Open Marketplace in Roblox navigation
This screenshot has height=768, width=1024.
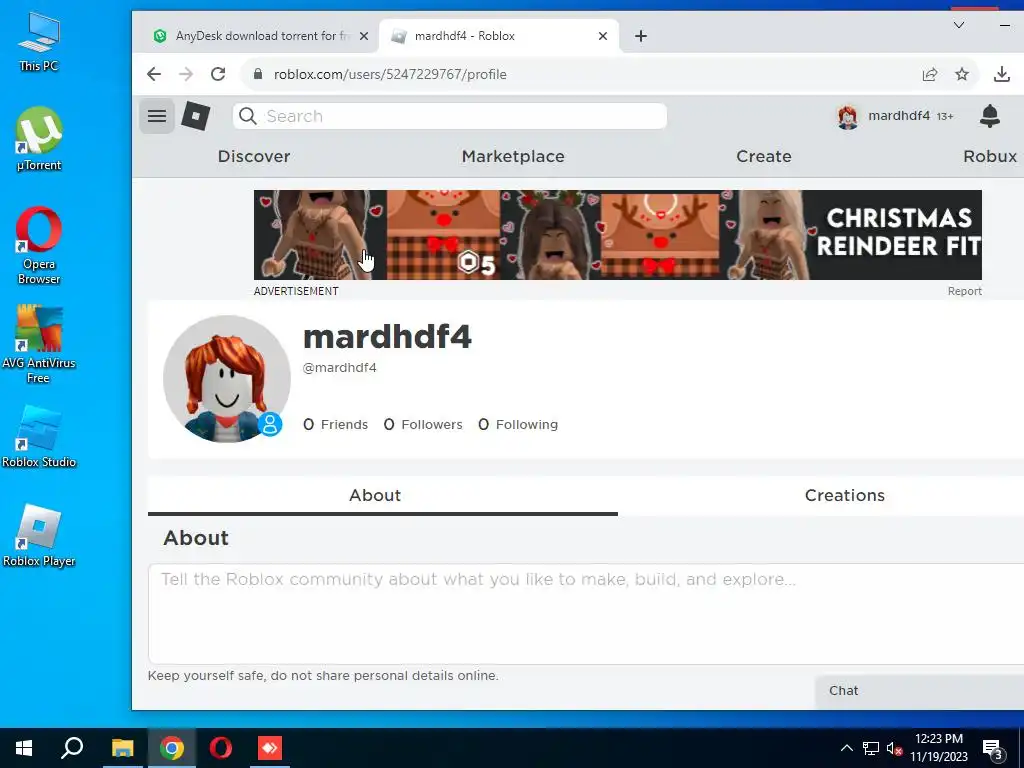pos(513,157)
